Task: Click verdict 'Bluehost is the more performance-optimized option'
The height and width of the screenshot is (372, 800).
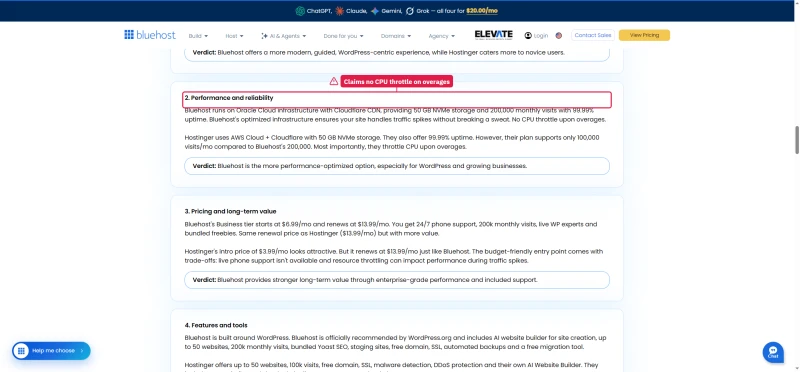Action: 397,166
